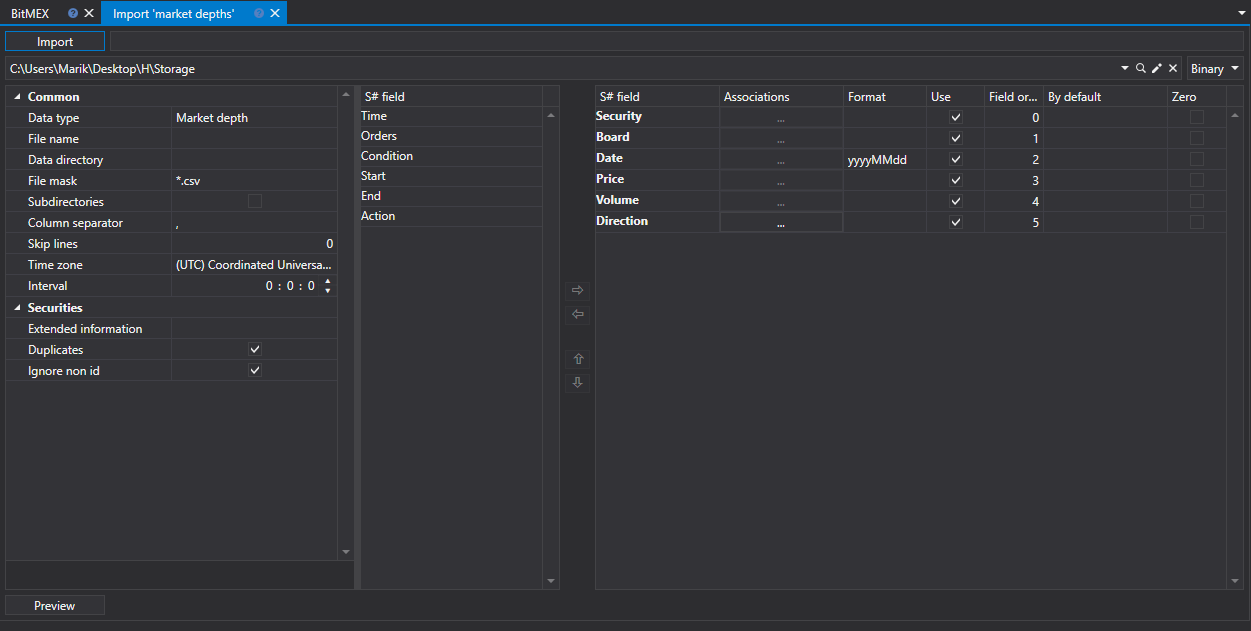Click the Skip lines value field

coord(254,244)
